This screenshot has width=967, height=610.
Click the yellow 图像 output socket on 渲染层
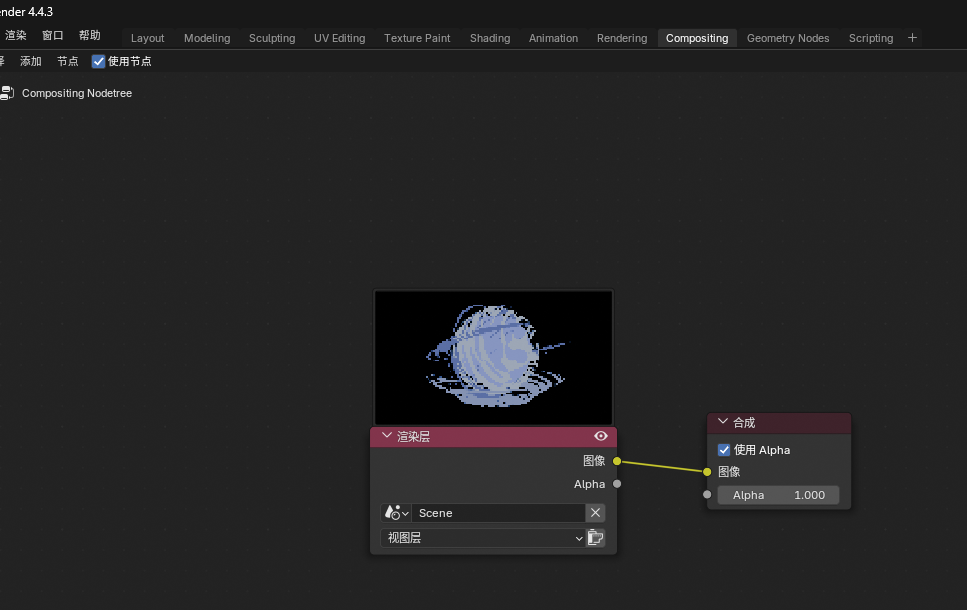[617, 461]
